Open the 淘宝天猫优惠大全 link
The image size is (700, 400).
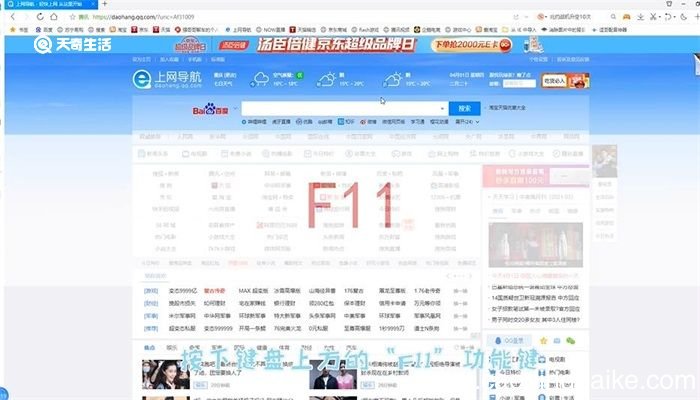click(x=507, y=108)
